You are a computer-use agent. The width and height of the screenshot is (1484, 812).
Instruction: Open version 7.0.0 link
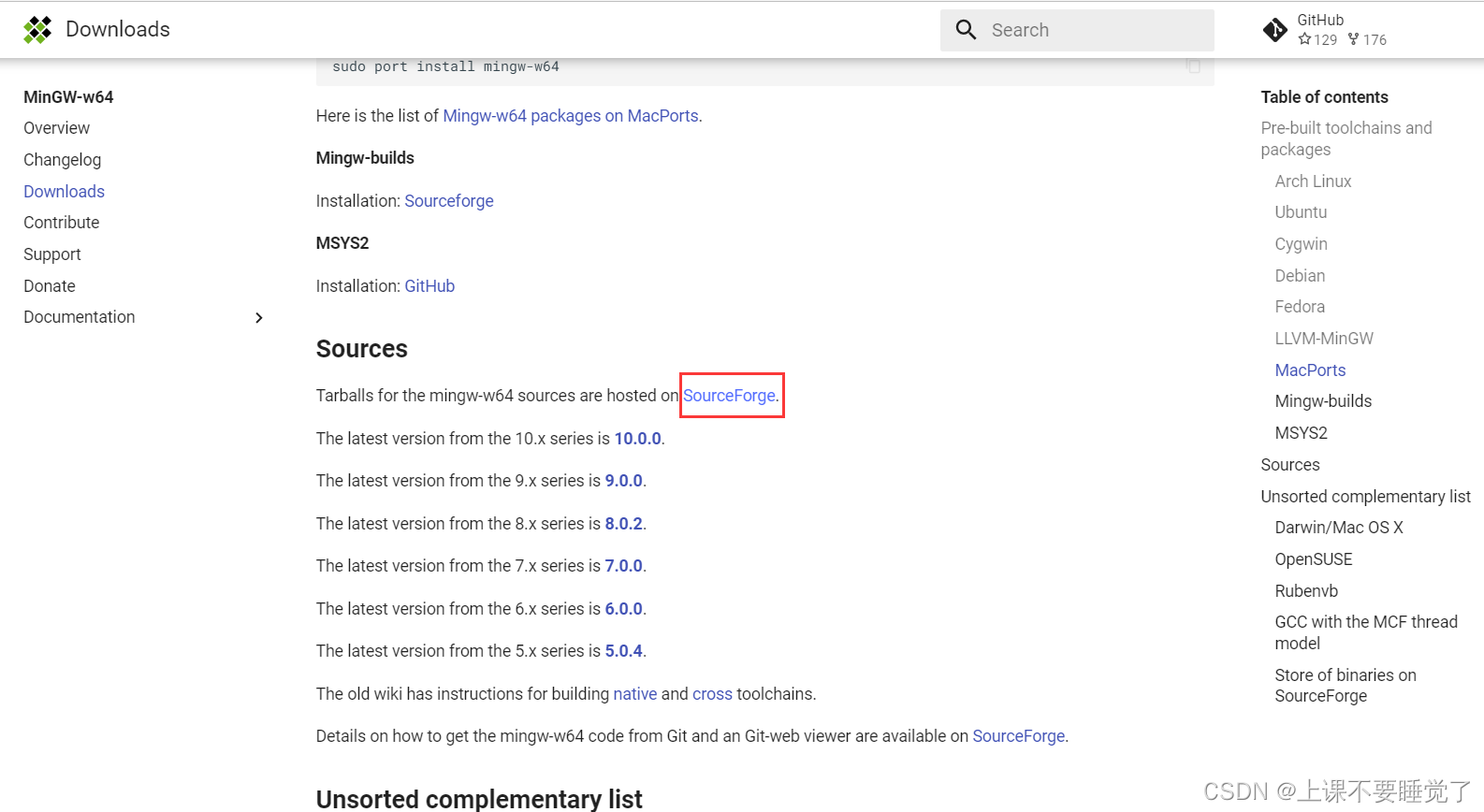(623, 566)
